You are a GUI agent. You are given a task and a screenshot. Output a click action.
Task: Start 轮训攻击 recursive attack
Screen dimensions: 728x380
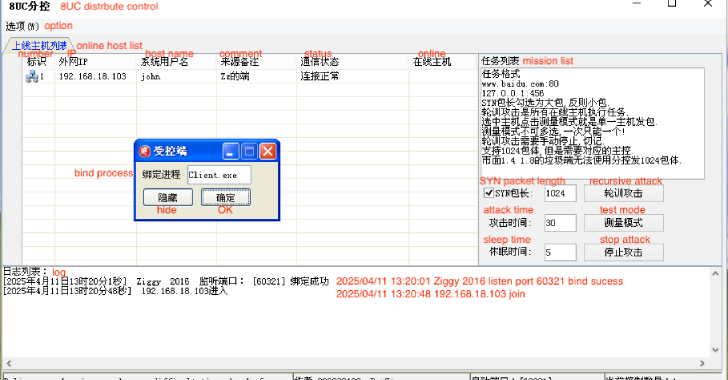point(624,193)
